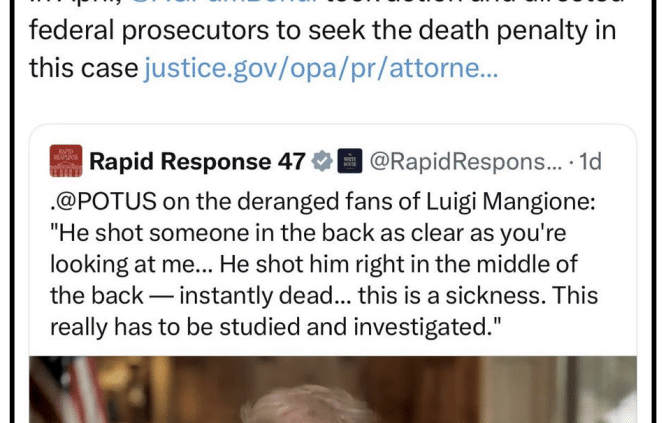The width and height of the screenshot is (668, 423).
Task: Click the verified checkmark badge
Action: [x=322, y=161]
